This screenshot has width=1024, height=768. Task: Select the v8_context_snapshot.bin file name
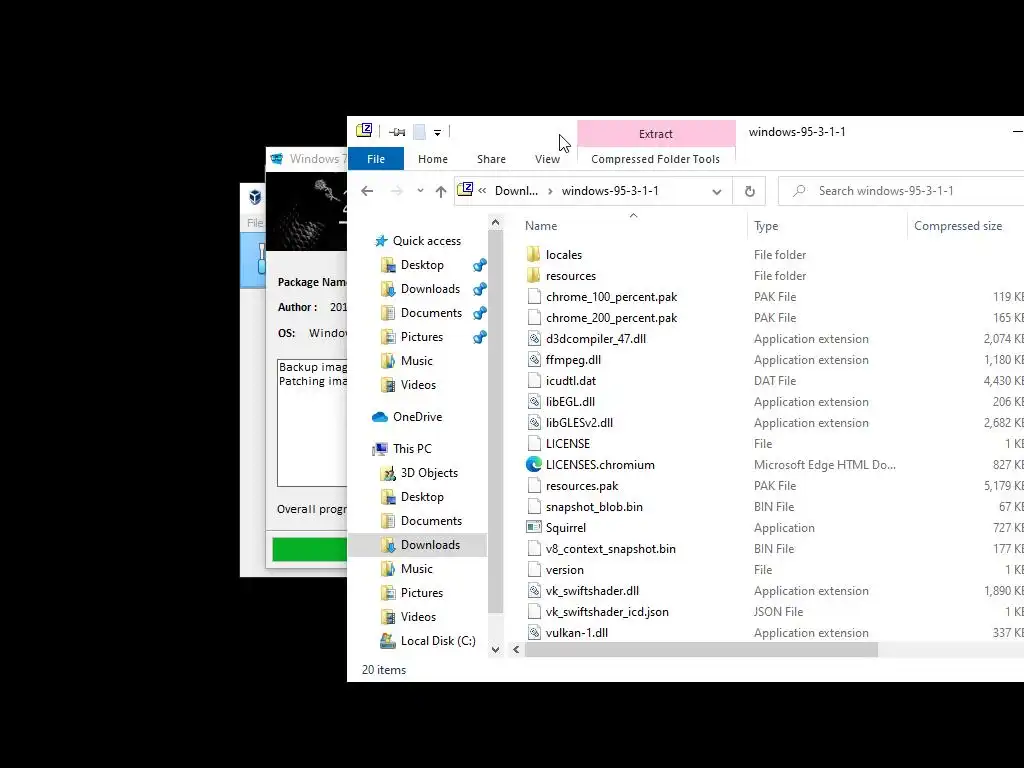(x=611, y=549)
